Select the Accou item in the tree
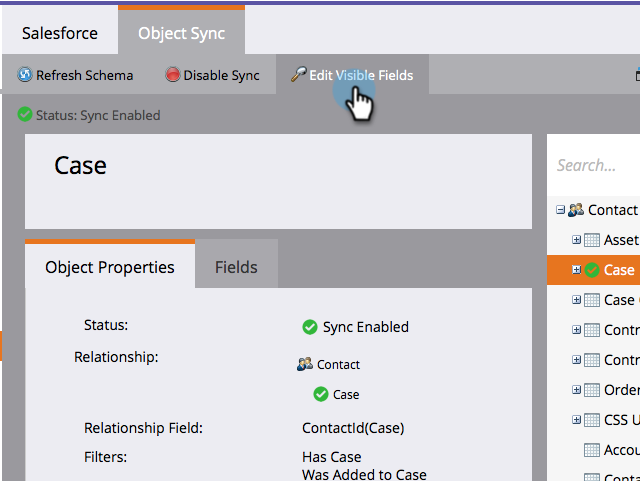This screenshot has width=641, height=481. click(620, 450)
